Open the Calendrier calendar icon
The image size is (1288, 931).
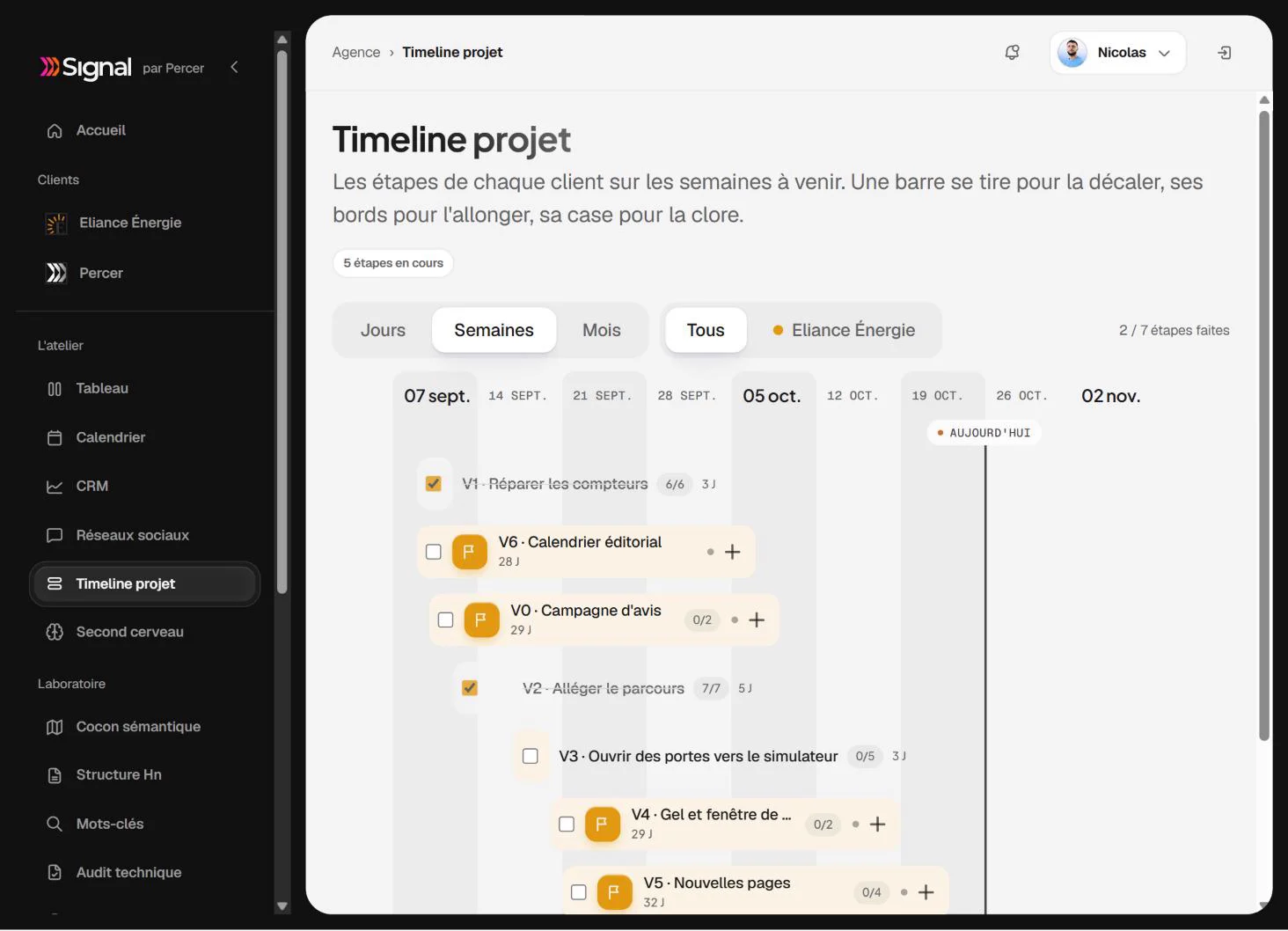55,437
